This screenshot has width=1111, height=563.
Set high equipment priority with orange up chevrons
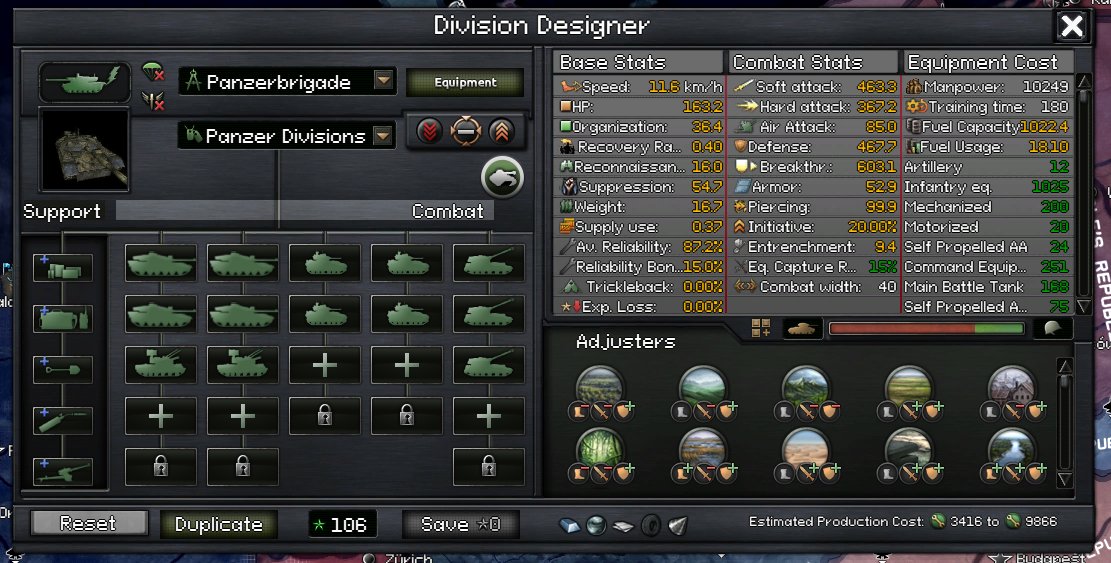(x=501, y=131)
